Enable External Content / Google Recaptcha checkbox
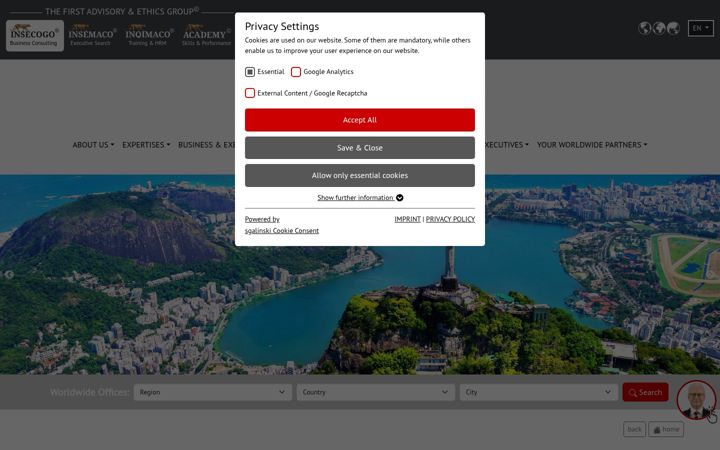The height and width of the screenshot is (450, 720). (x=250, y=93)
